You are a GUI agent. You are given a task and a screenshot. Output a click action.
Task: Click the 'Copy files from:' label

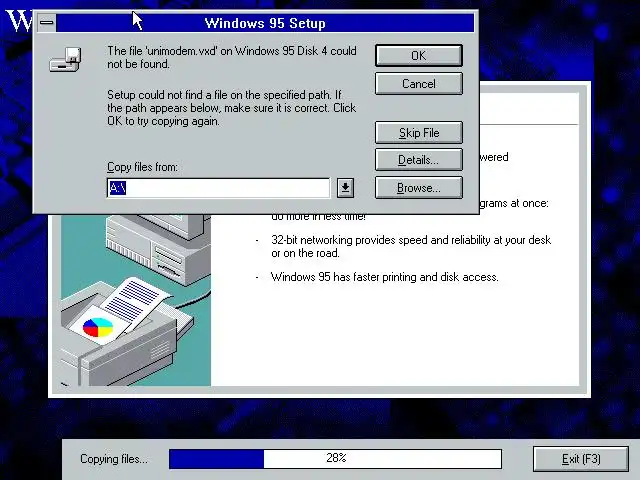coord(142,167)
